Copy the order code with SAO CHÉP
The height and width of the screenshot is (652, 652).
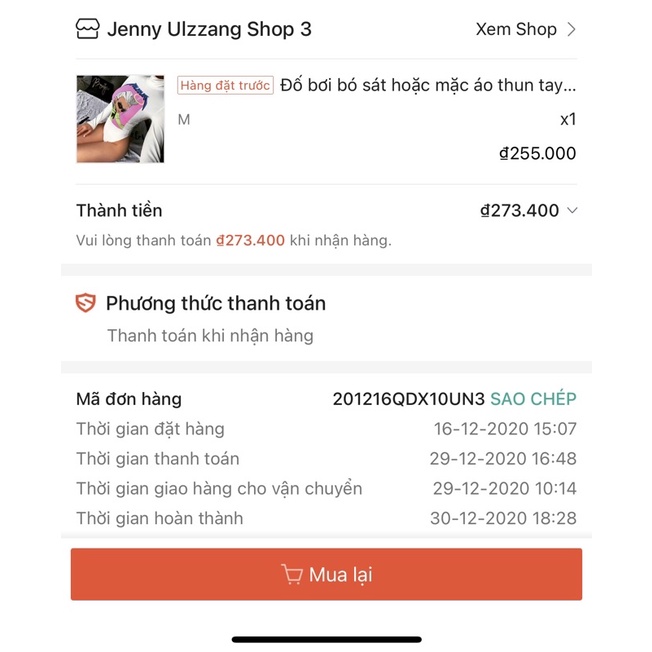pyautogui.click(x=533, y=399)
